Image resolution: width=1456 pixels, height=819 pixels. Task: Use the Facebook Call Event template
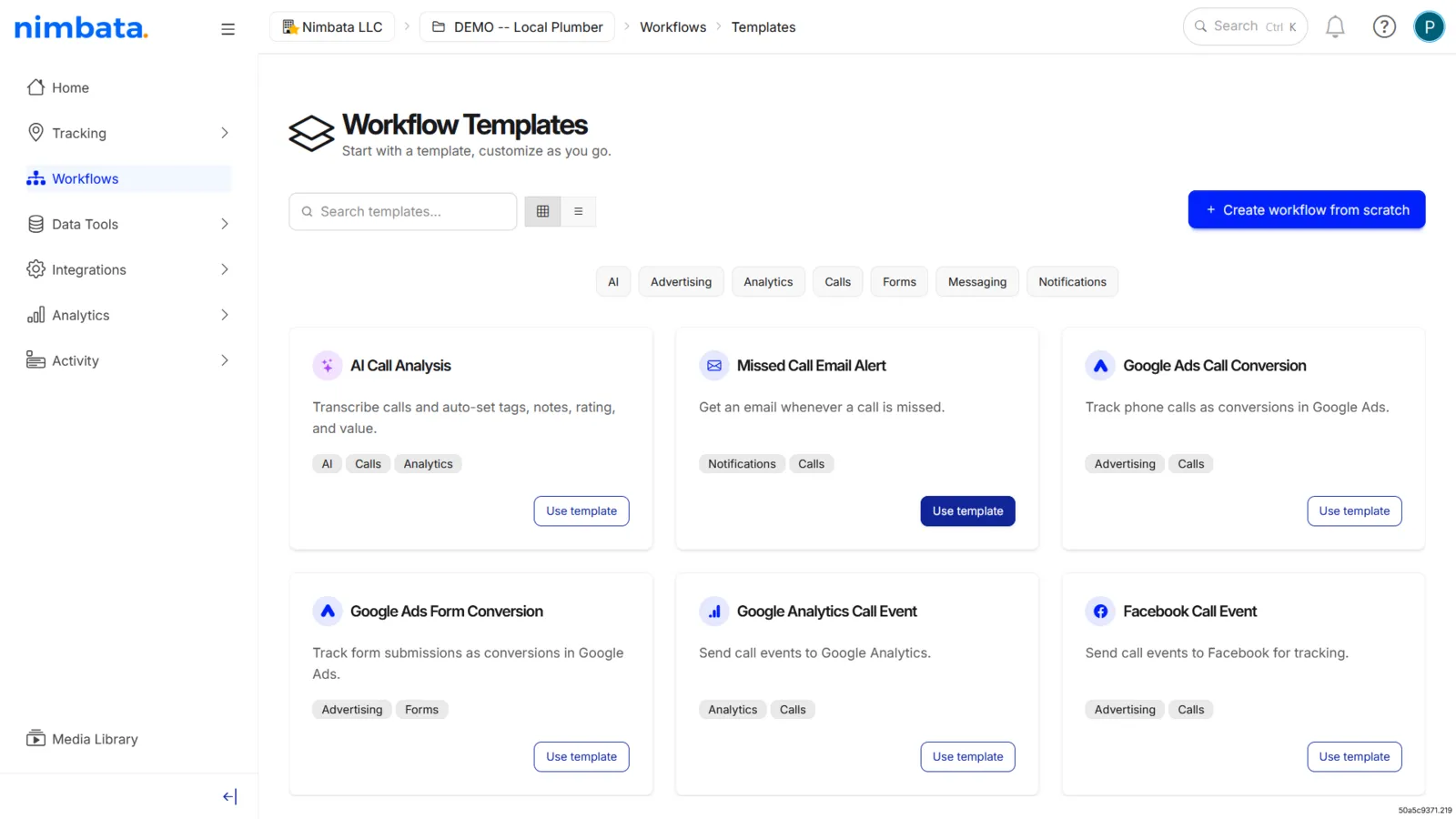tap(1354, 757)
